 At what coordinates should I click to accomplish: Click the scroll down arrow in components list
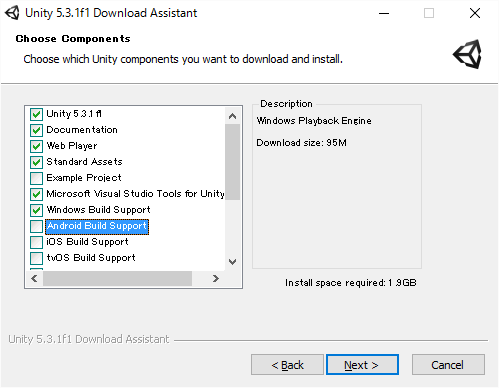pyautogui.click(x=233, y=262)
